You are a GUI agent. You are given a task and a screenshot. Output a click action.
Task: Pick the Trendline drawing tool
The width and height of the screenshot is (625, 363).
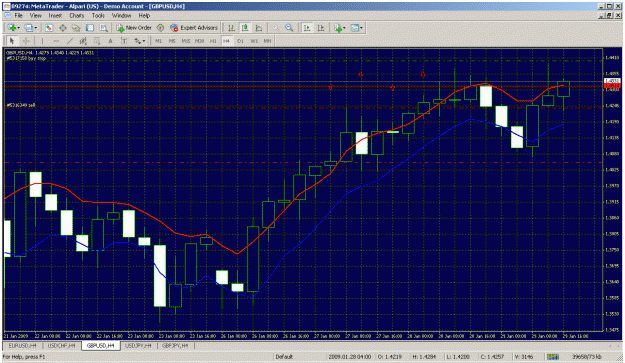point(70,41)
